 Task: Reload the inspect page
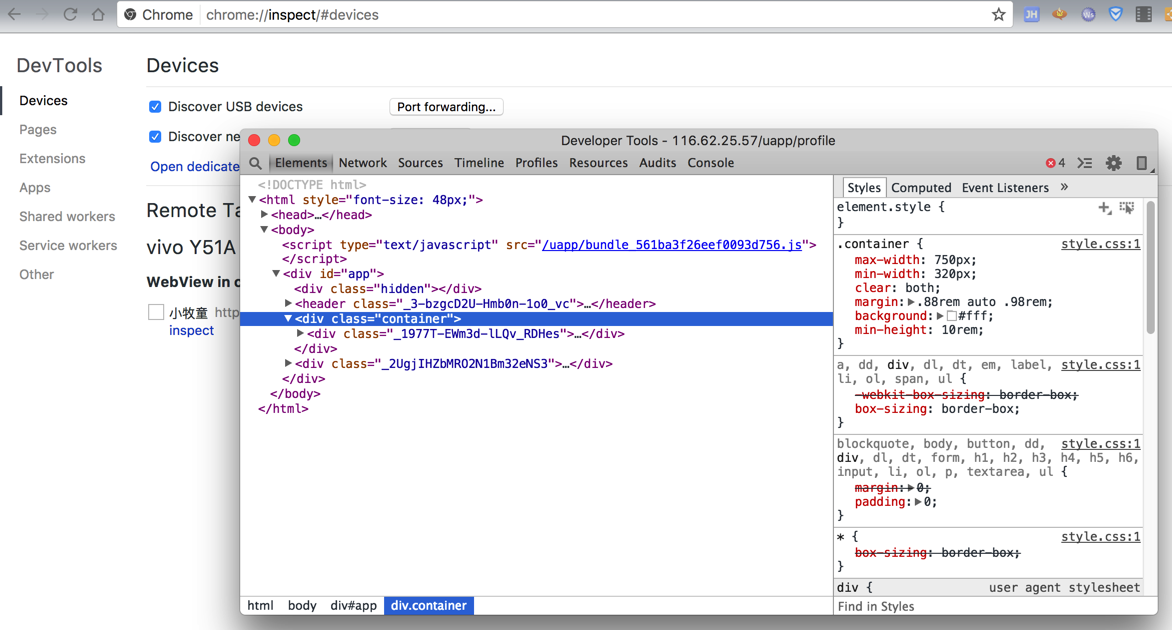point(70,14)
